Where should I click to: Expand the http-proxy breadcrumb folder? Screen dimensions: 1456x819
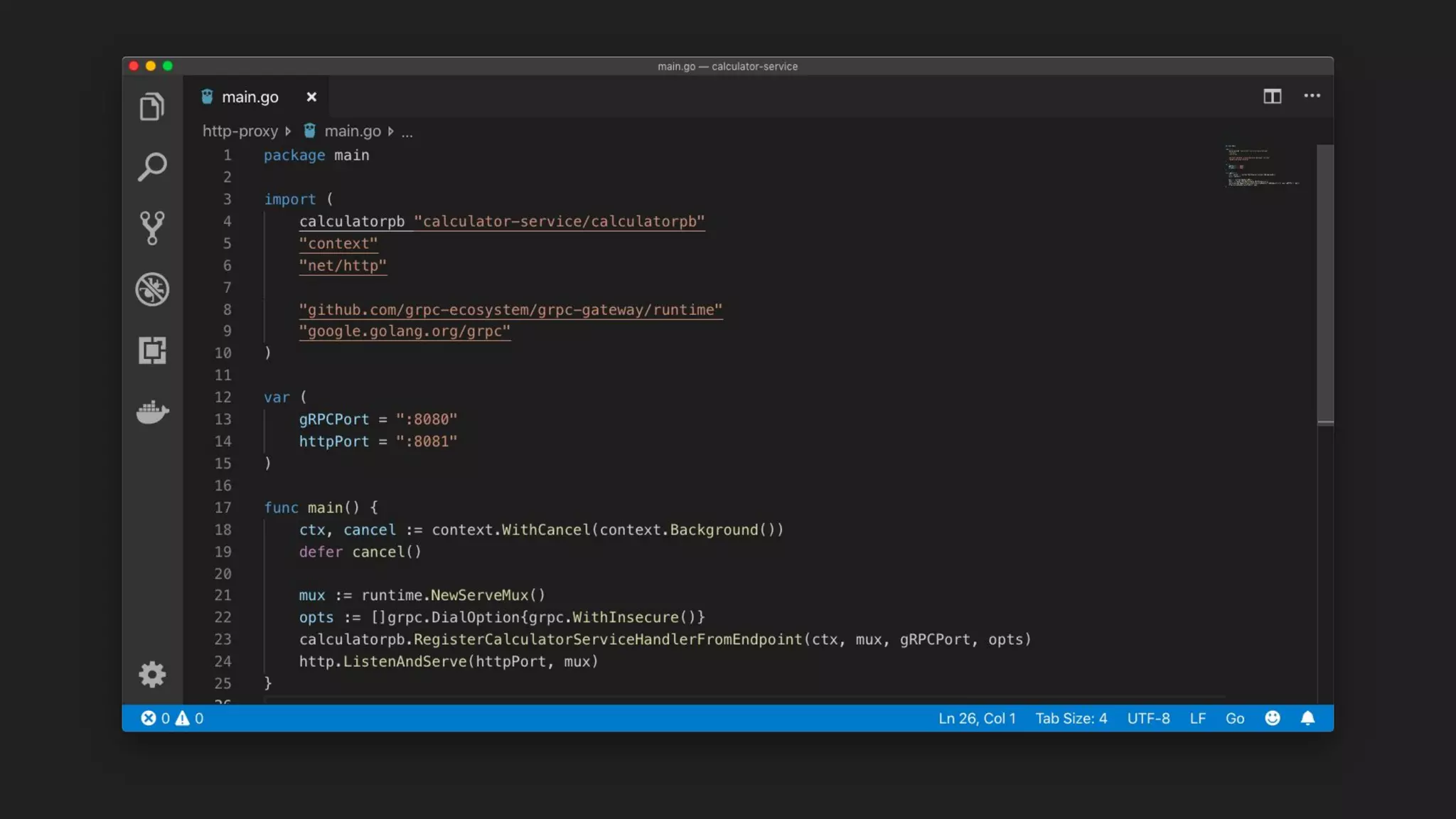click(240, 131)
